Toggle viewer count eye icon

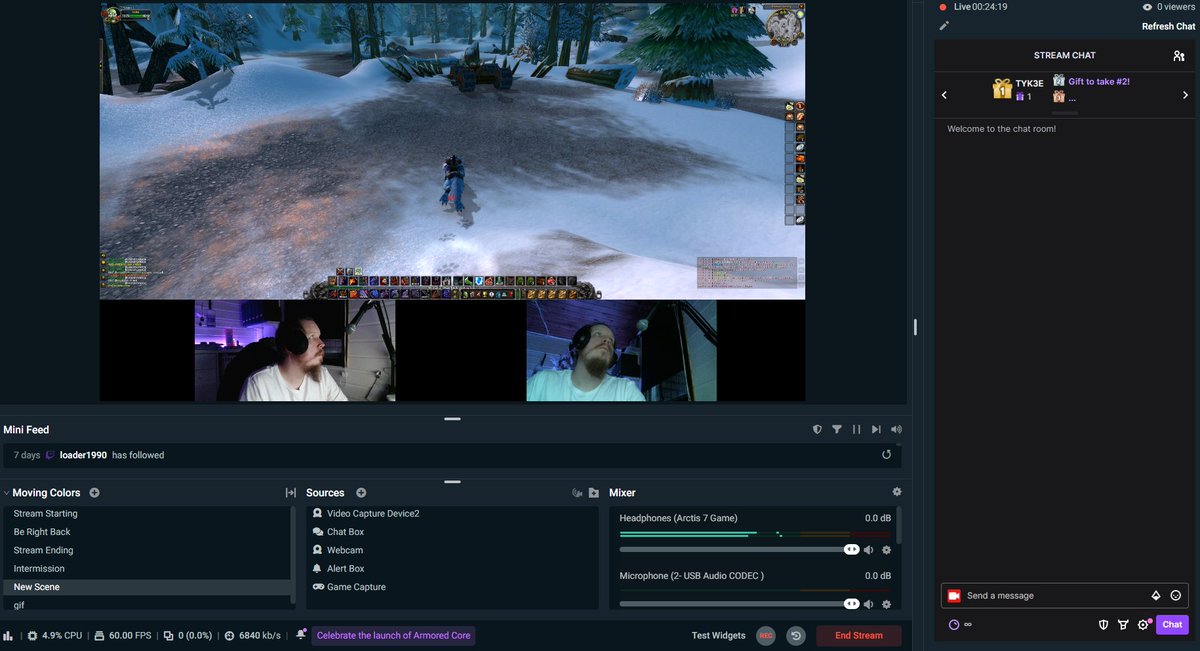[1147, 7]
